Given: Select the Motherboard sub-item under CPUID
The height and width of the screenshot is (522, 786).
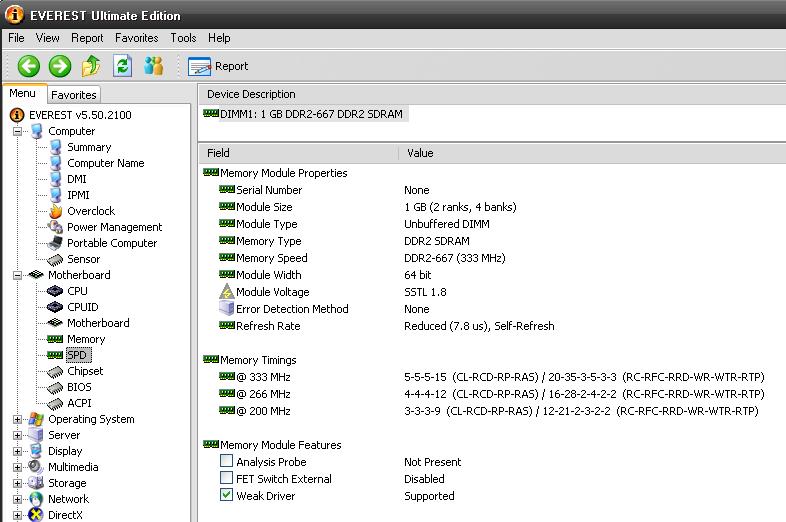Looking at the screenshot, I should click(98, 323).
